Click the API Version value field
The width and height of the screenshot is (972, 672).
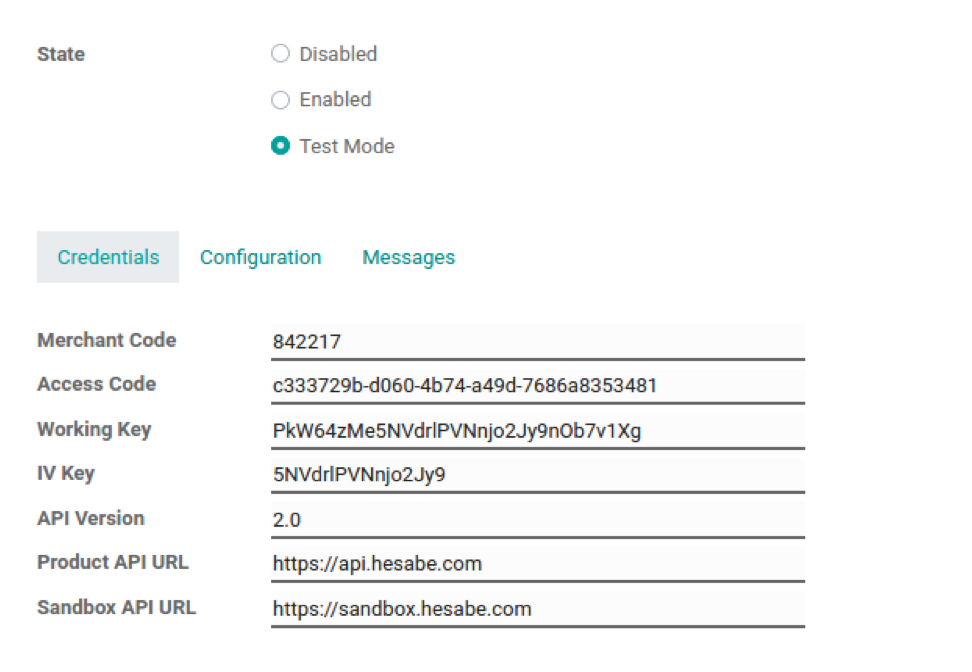coord(537,519)
